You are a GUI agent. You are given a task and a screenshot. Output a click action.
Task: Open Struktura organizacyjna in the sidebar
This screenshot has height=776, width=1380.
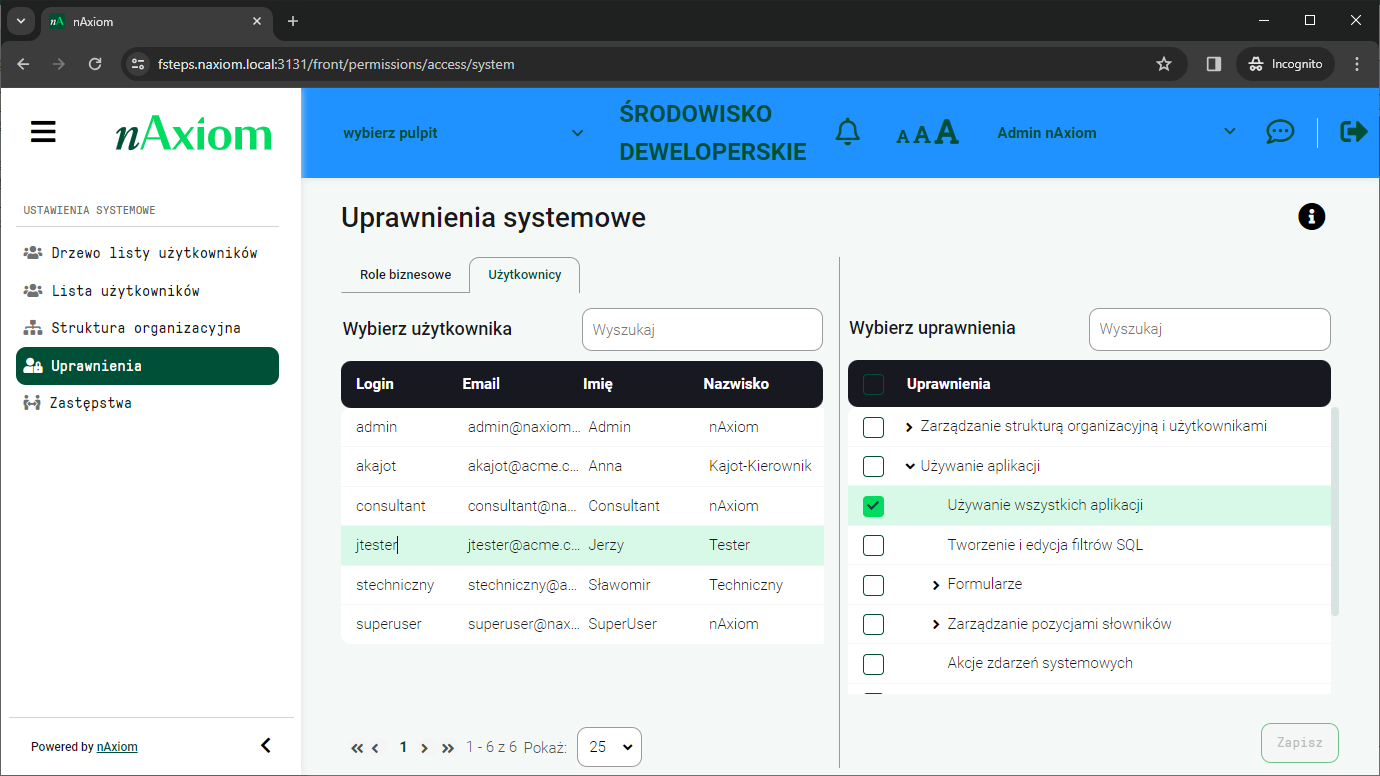[145, 328]
